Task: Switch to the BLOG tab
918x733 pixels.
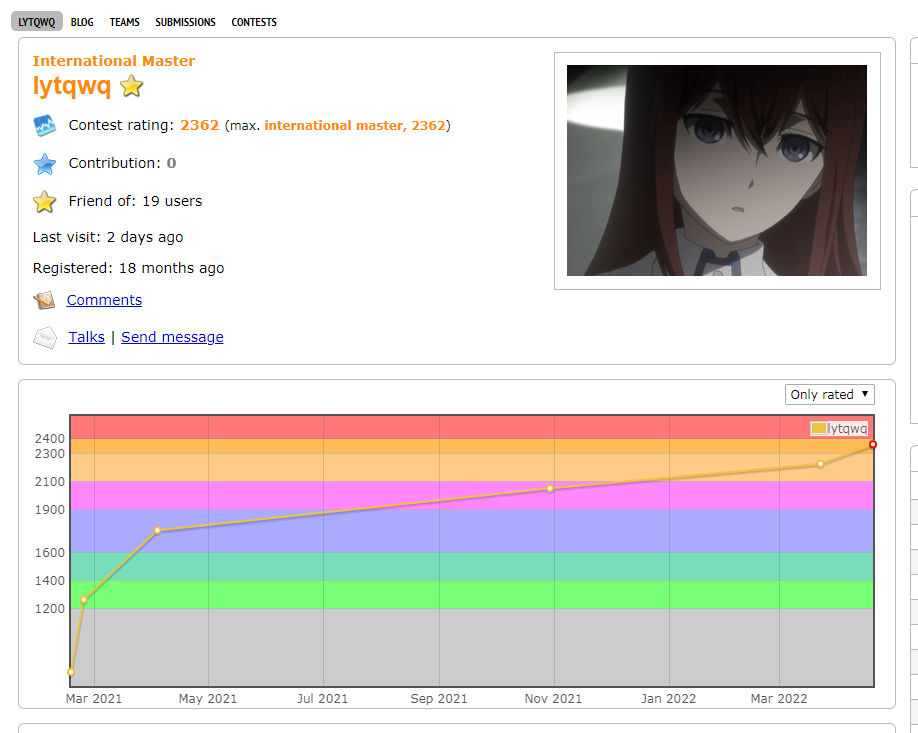Action: [82, 22]
